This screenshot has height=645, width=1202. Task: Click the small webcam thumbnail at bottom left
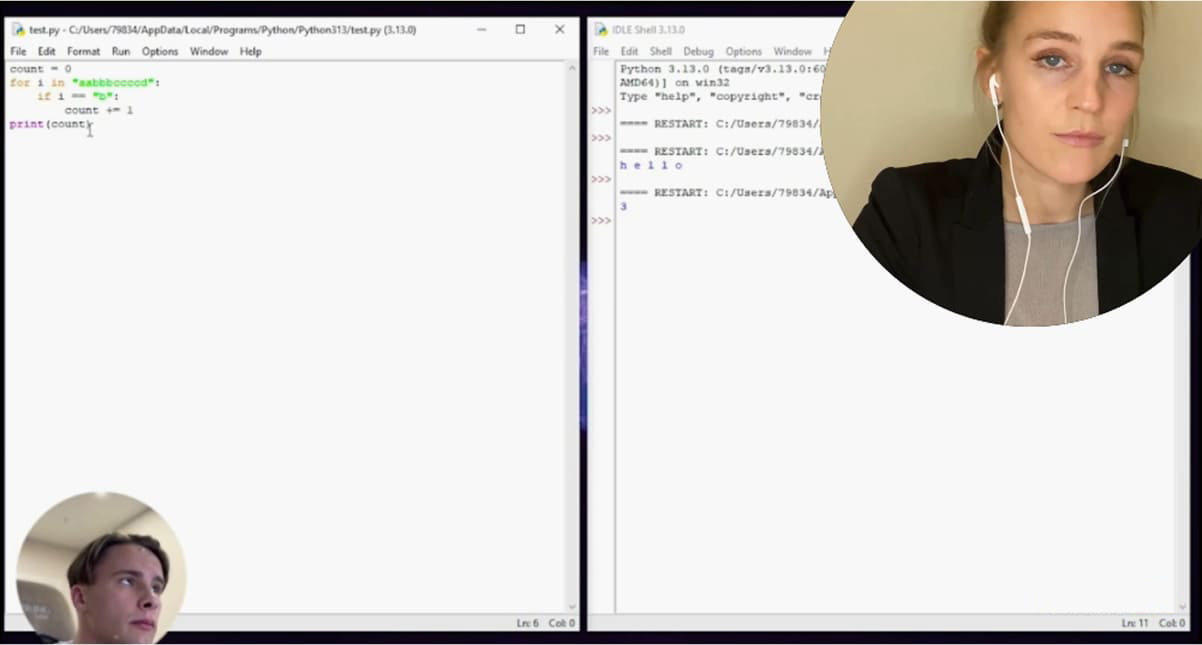click(100, 567)
